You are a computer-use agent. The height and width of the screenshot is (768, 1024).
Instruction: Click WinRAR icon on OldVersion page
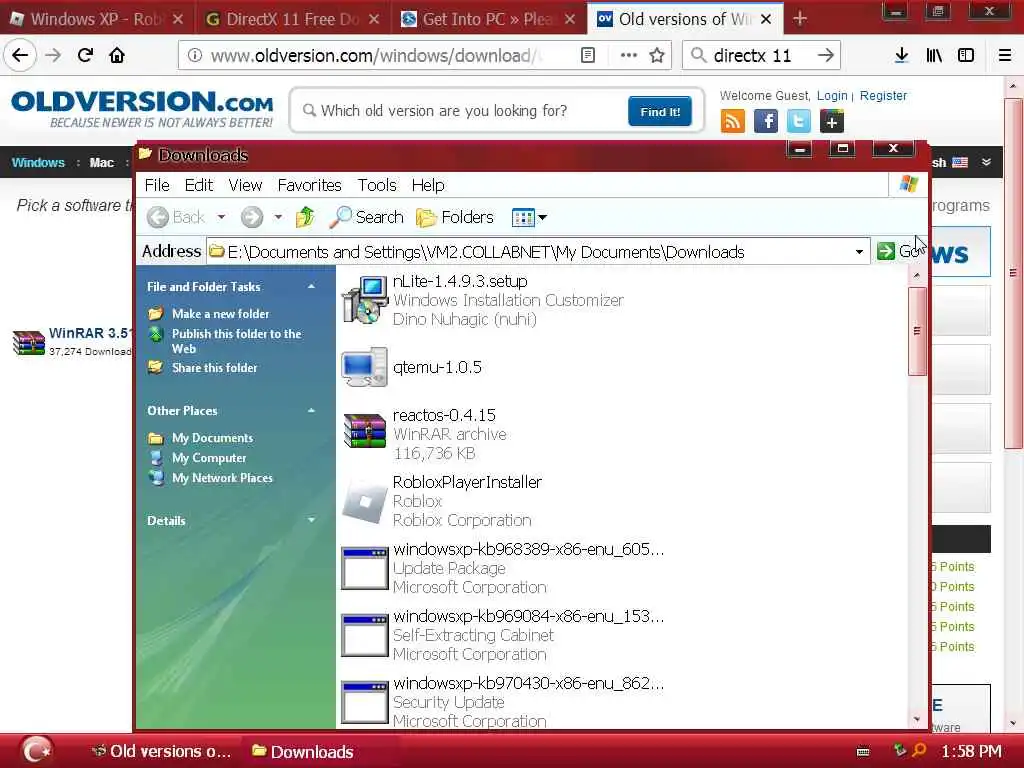[x=29, y=342]
